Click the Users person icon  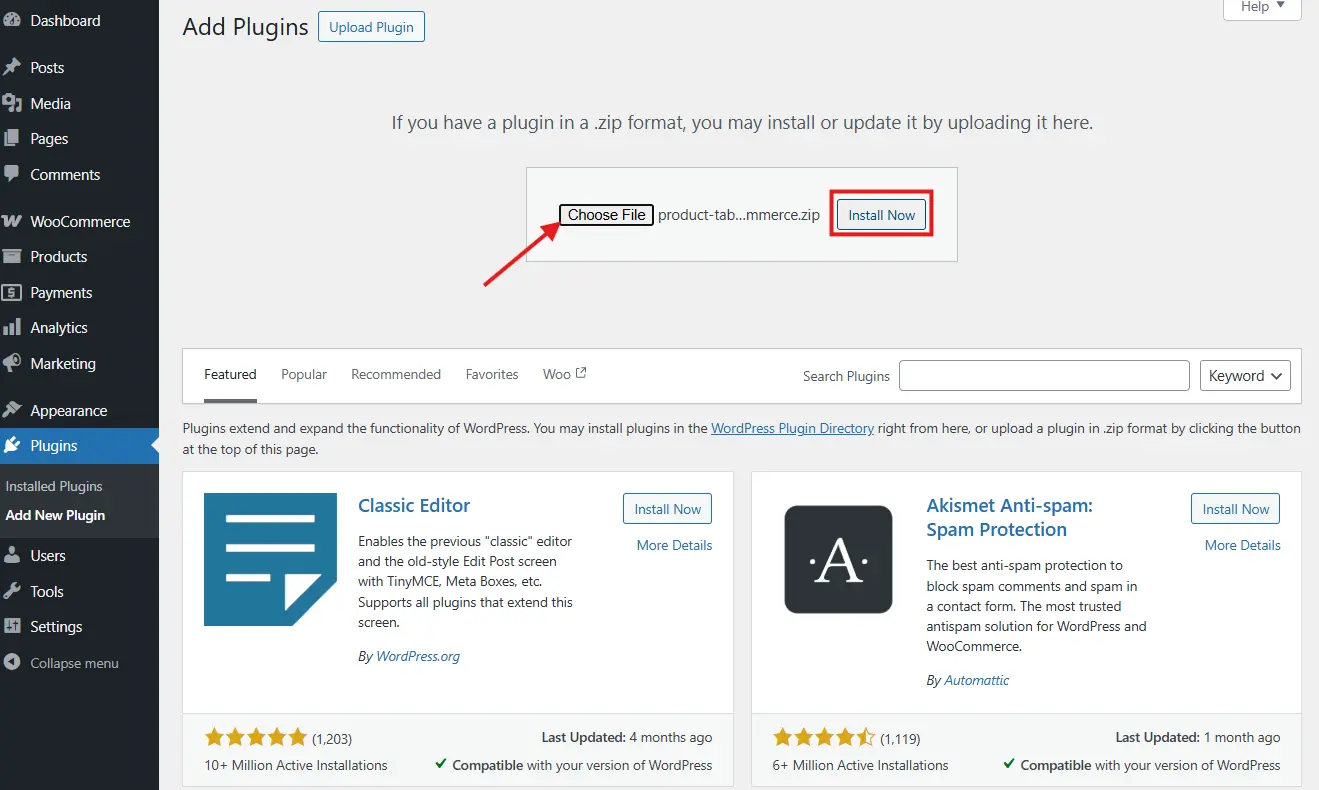[x=12, y=555]
